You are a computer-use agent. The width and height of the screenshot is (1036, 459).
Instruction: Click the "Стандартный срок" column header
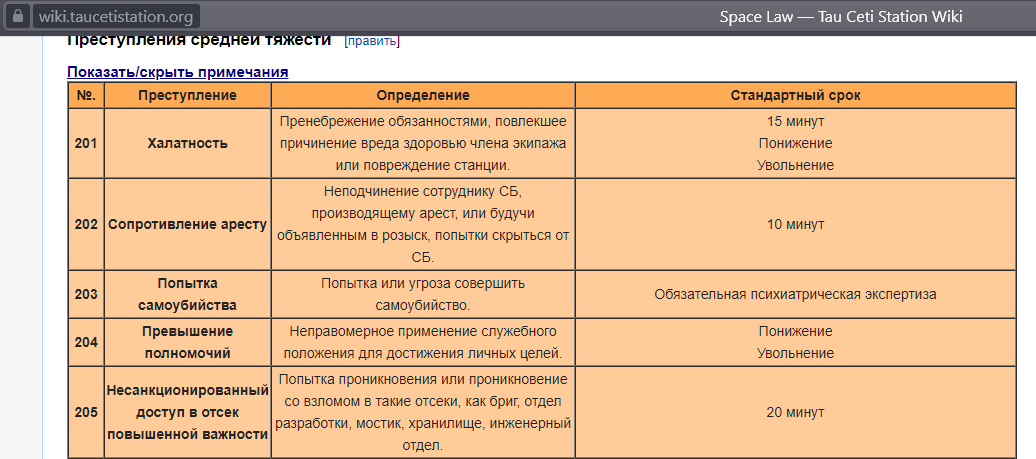coord(795,95)
